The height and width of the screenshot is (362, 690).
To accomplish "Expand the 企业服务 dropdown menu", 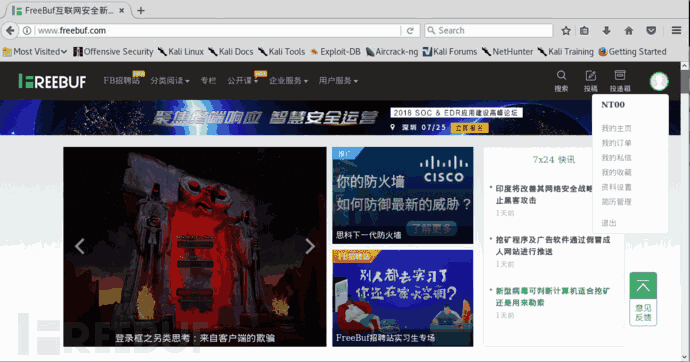I will pyautogui.click(x=288, y=81).
